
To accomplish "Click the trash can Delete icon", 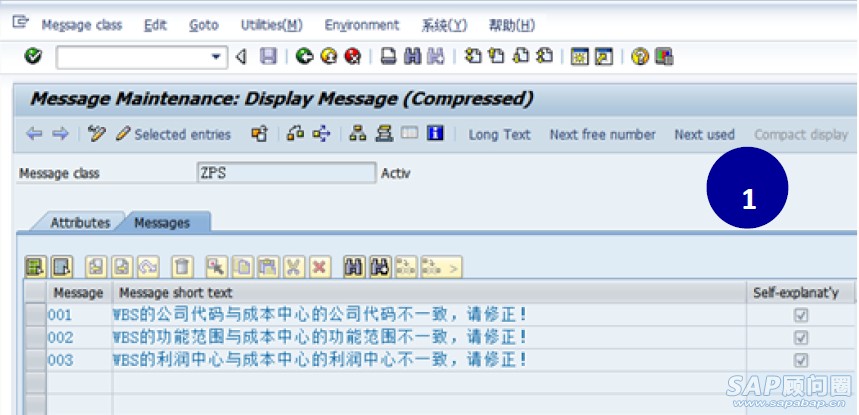I will (x=182, y=266).
